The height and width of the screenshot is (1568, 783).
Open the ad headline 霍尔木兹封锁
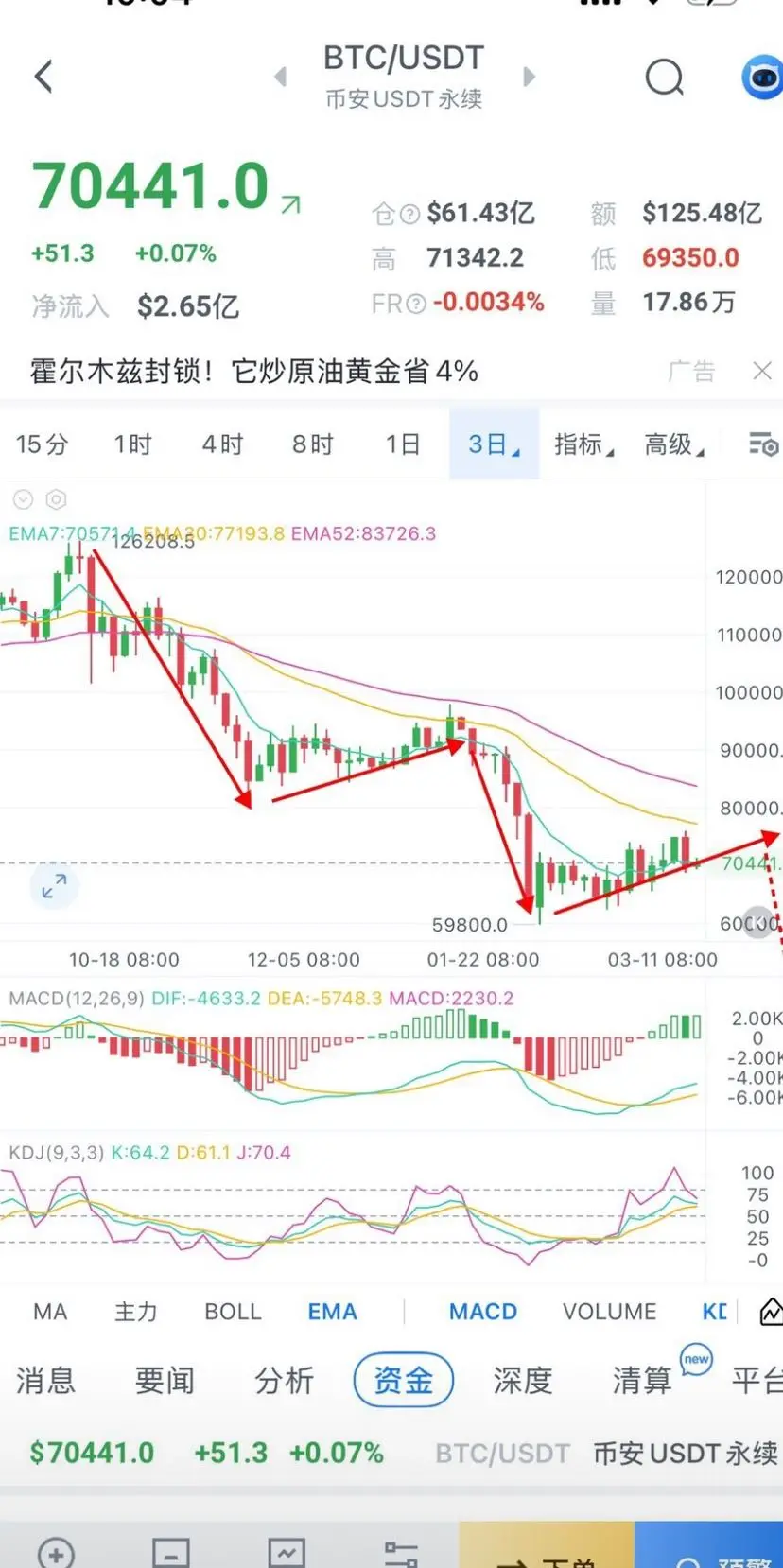coord(253,372)
